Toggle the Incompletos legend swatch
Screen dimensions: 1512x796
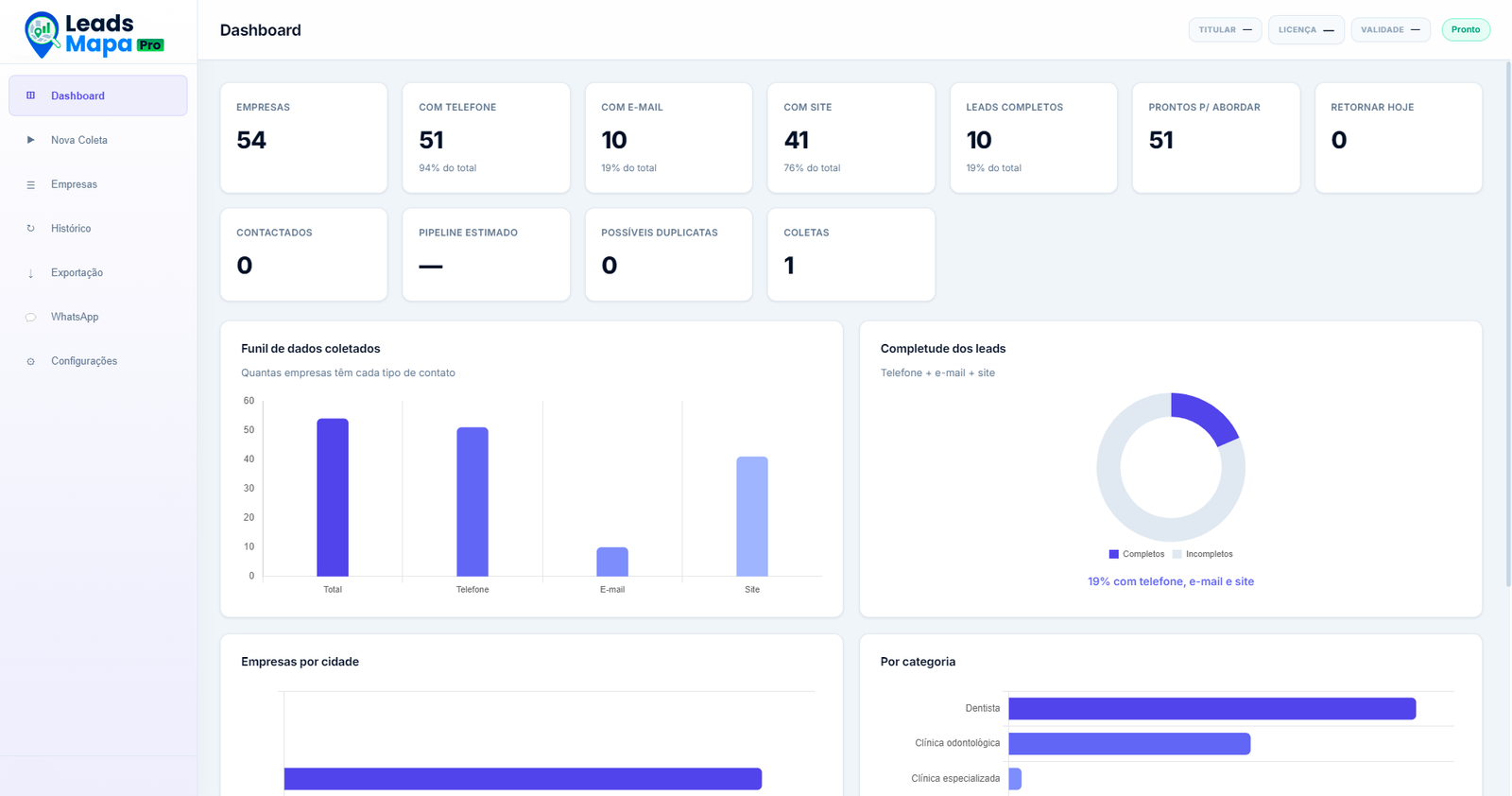tap(1177, 554)
